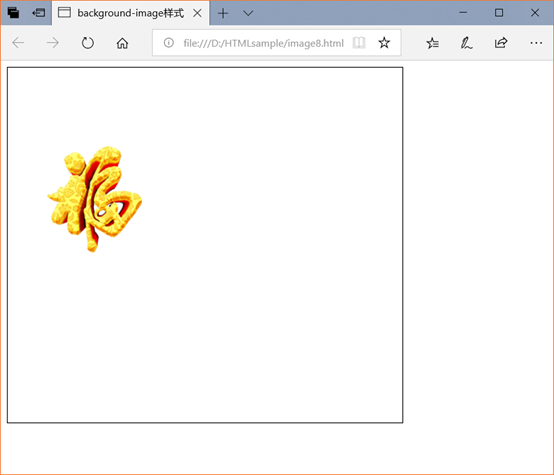Viewport: 554px width, 475px height.
Task: Close the background-image tab
Action: tap(197, 13)
